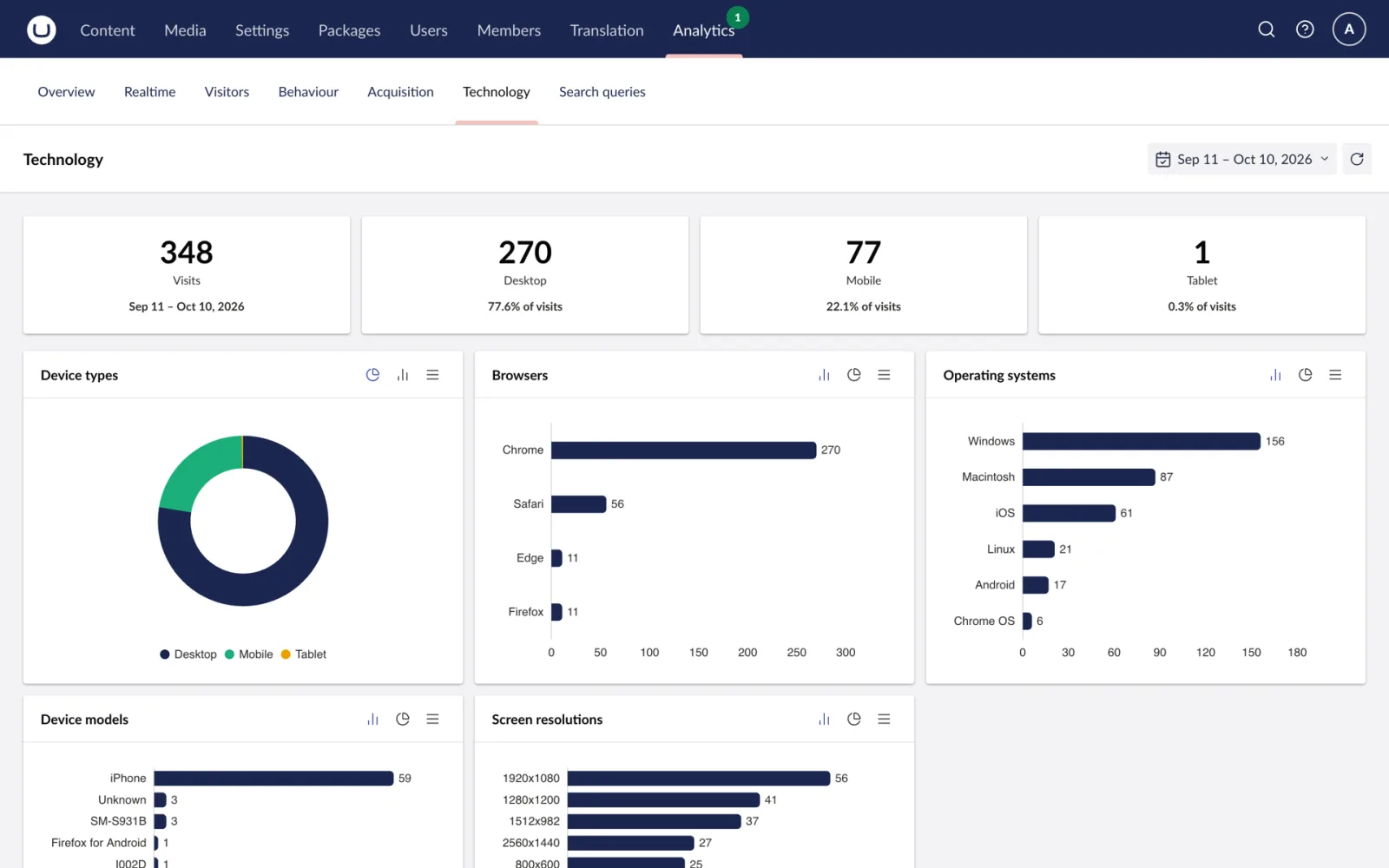Show Device models as list view
The width and height of the screenshot is (1389, 868).
pos(432,719)
